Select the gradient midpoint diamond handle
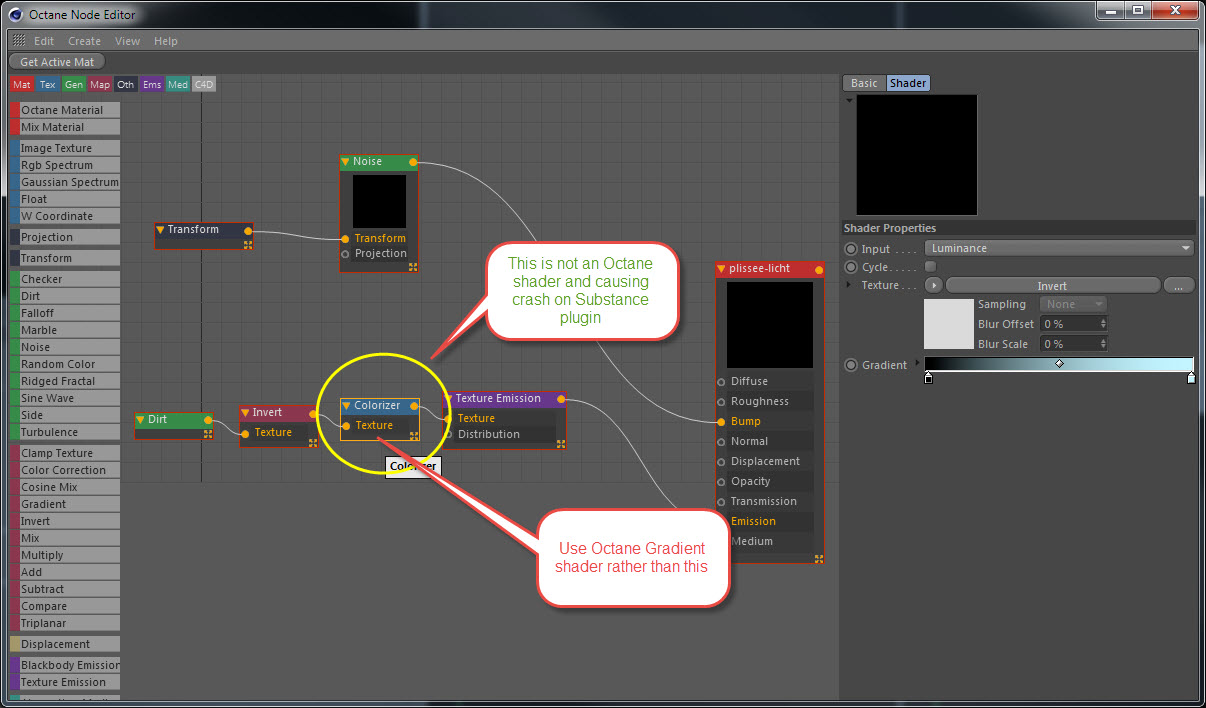The width and height of the screenshot is (1206, 708). (x=1059, y=363)
